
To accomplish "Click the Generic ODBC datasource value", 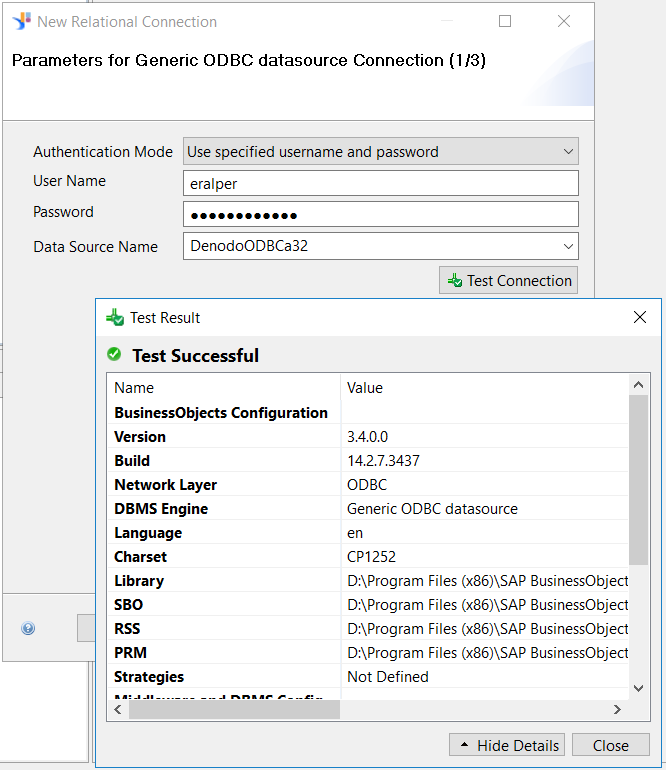I will pyautogui.click(x=432, y=509).
